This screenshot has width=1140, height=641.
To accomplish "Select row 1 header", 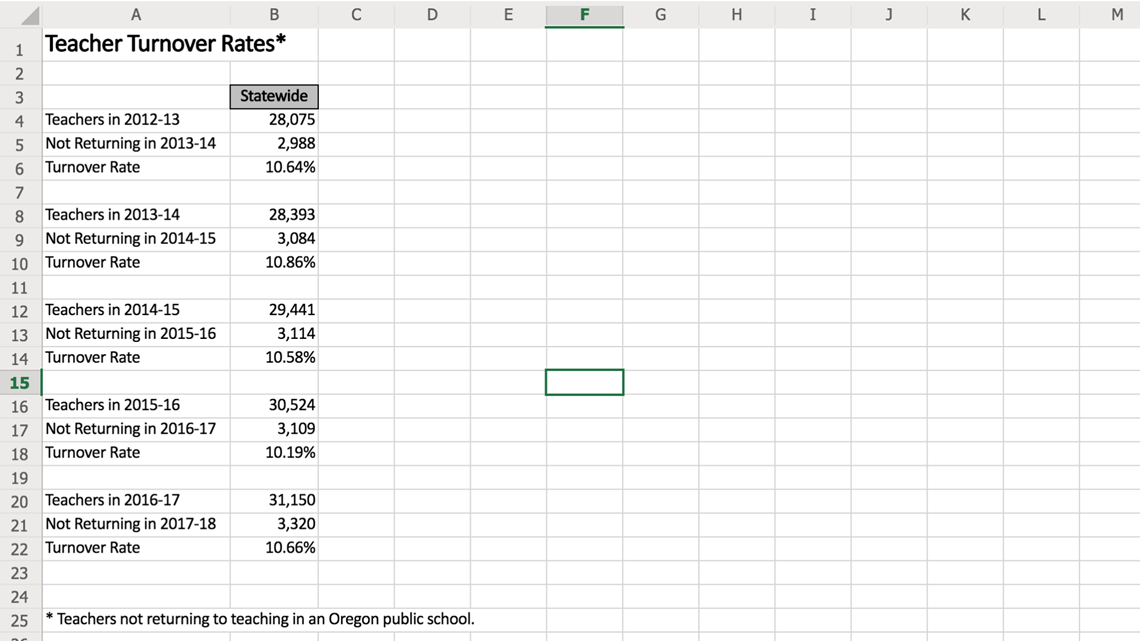I will [x=20, y=45].
